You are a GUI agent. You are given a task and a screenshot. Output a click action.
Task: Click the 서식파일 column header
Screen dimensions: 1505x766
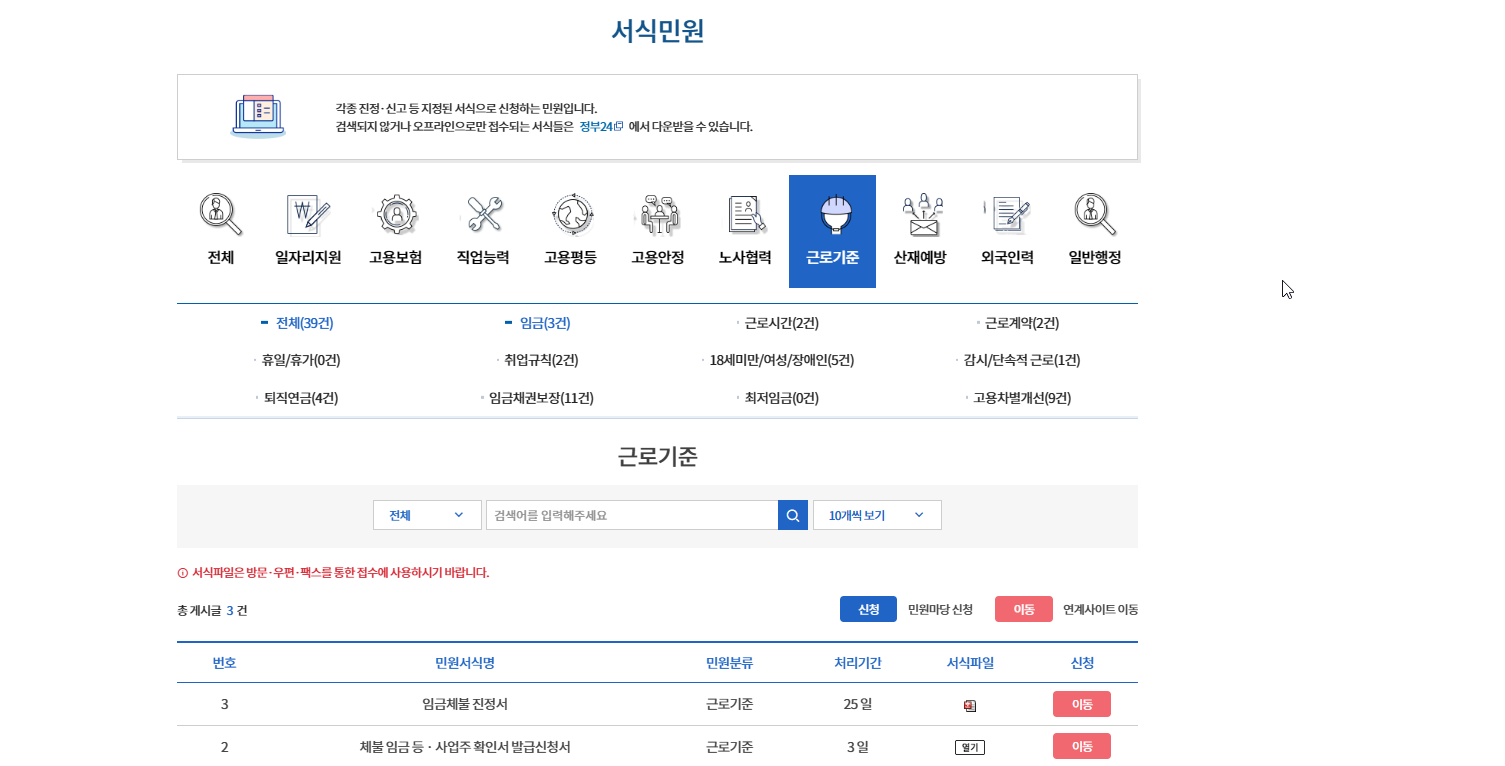970,663
